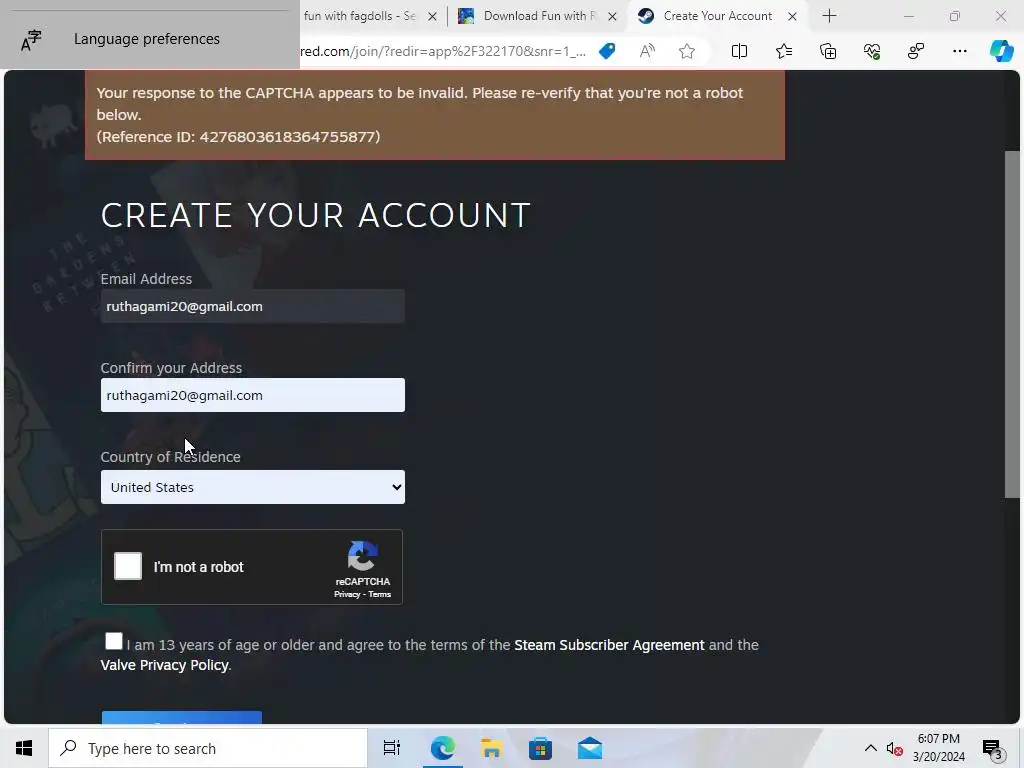Image resolution: width=1024 pixels, height=768 pixels.
Task: Click muted speaker volume icon
Action: click(894, 749)
